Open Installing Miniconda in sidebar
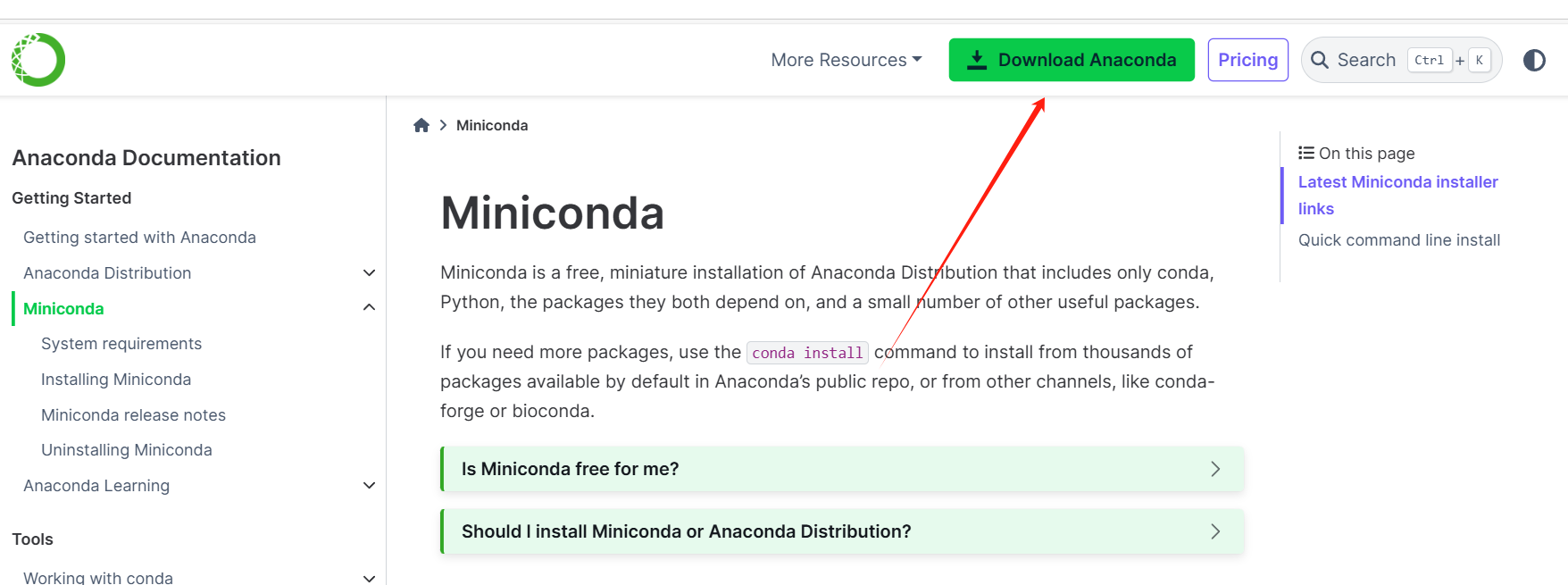This screenshot has width=1568, height=585. 116,380
